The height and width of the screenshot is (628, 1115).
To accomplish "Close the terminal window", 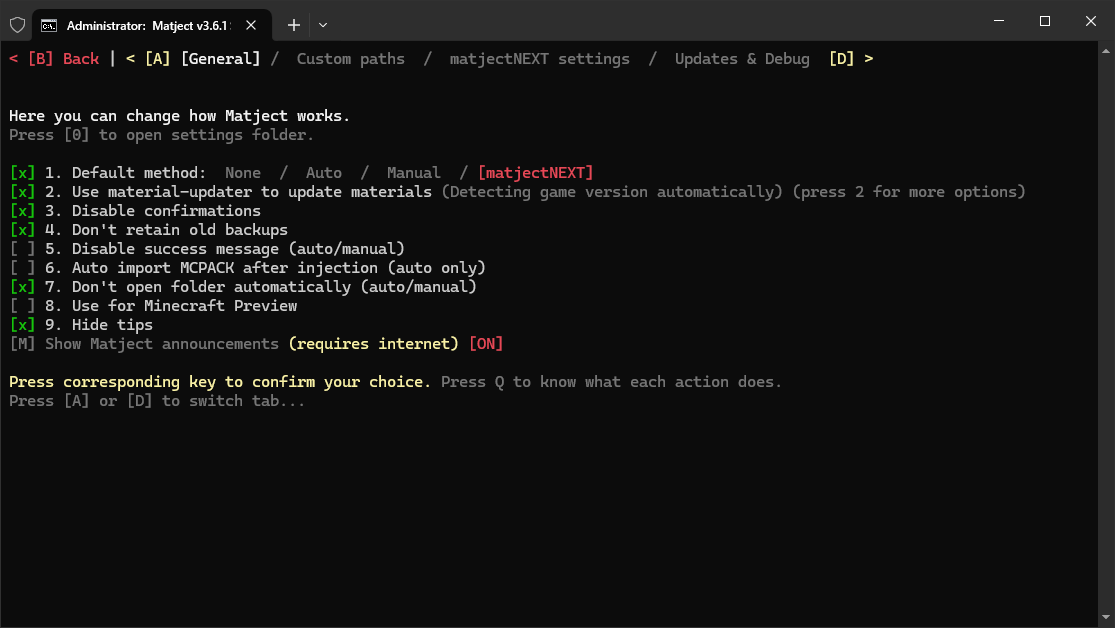I will coord(1091,21).
